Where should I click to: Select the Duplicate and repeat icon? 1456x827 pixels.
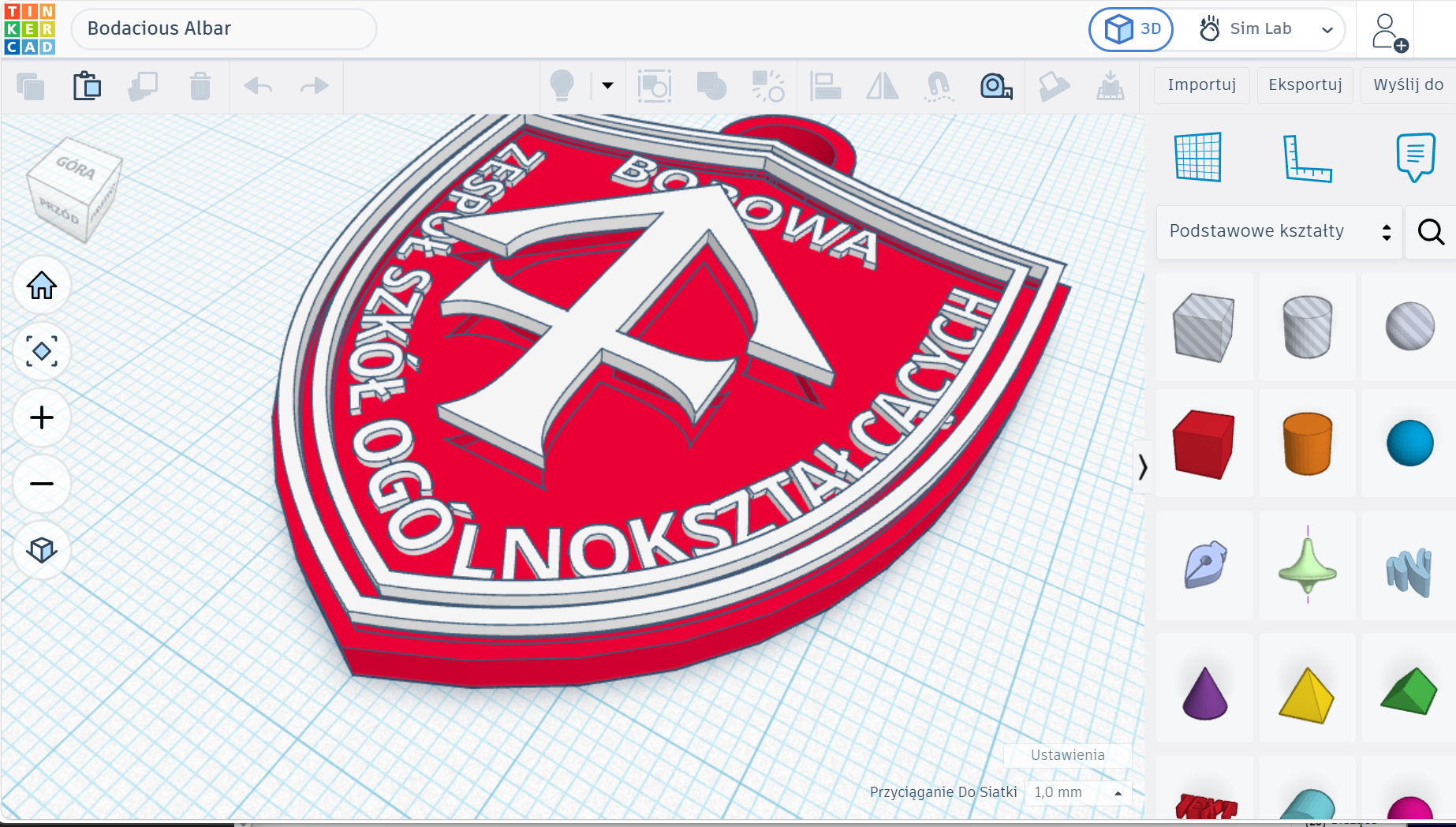144,85
